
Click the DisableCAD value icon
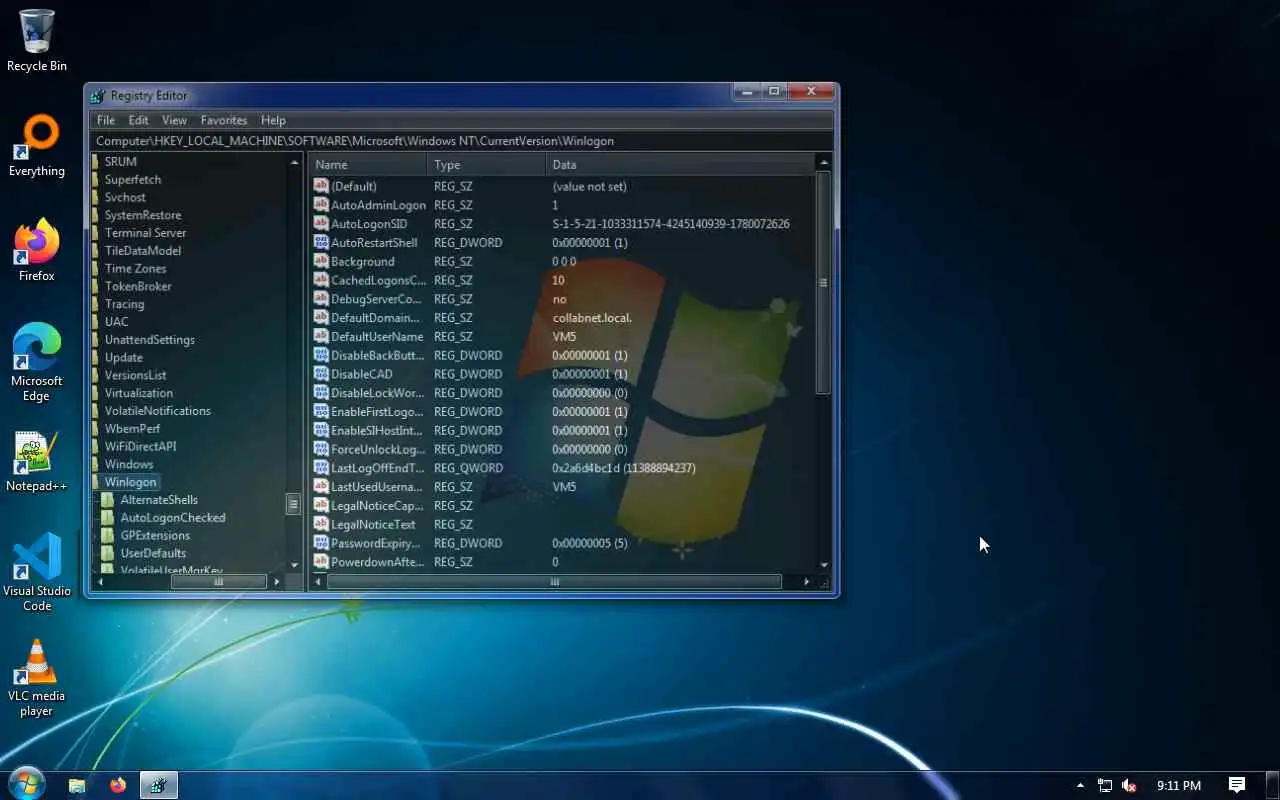click(321, 374)
